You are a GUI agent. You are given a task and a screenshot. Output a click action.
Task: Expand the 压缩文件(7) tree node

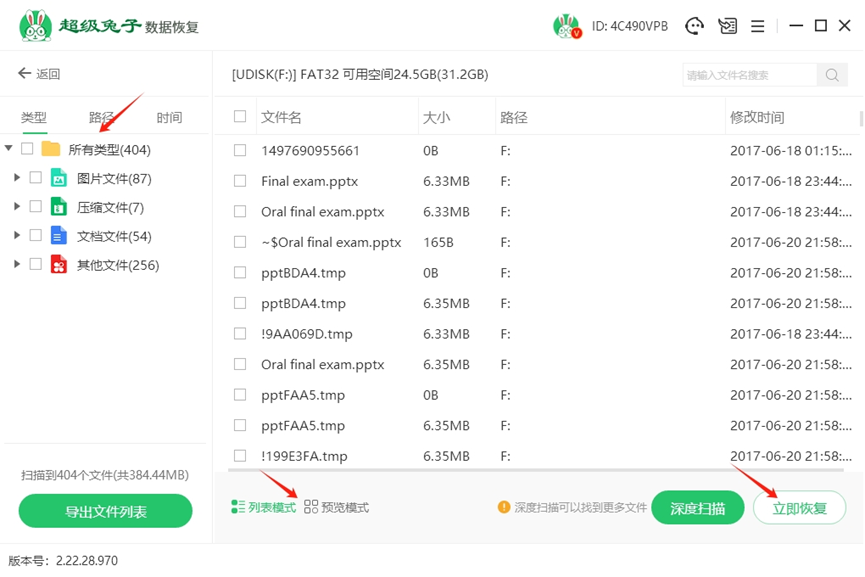(x=17, y=207)
